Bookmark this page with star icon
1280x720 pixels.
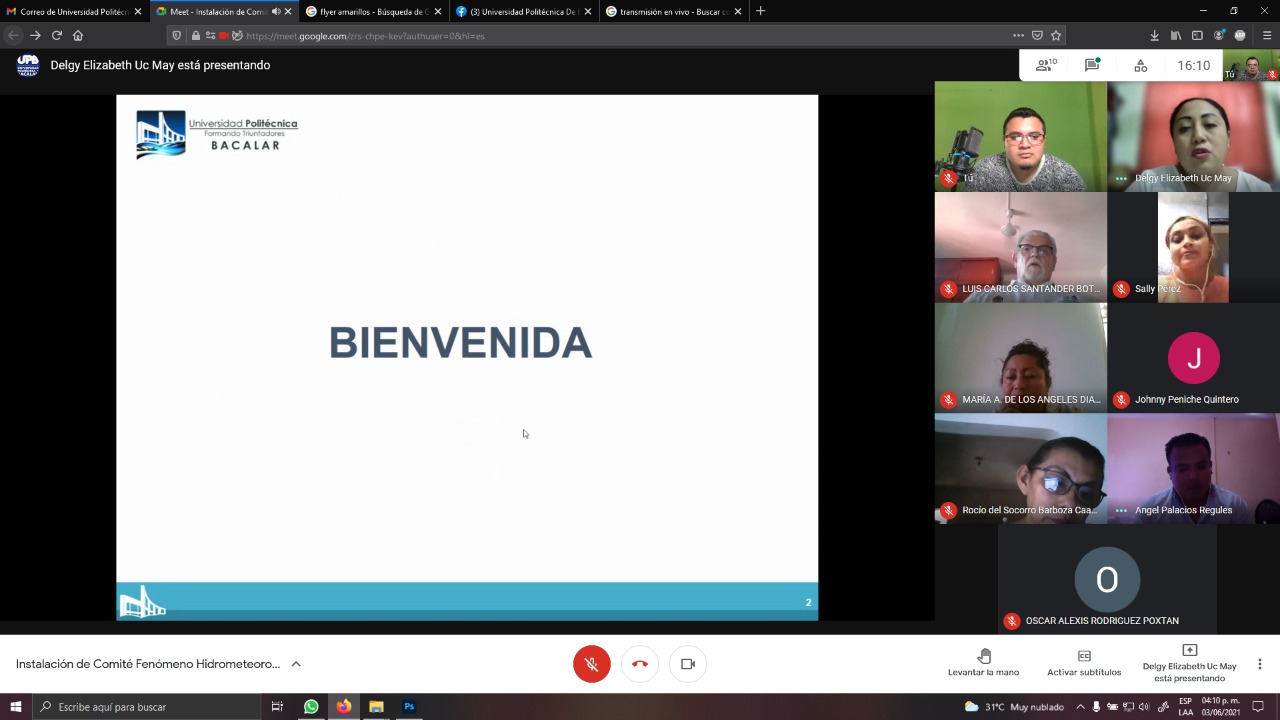tap(1056, 35)
